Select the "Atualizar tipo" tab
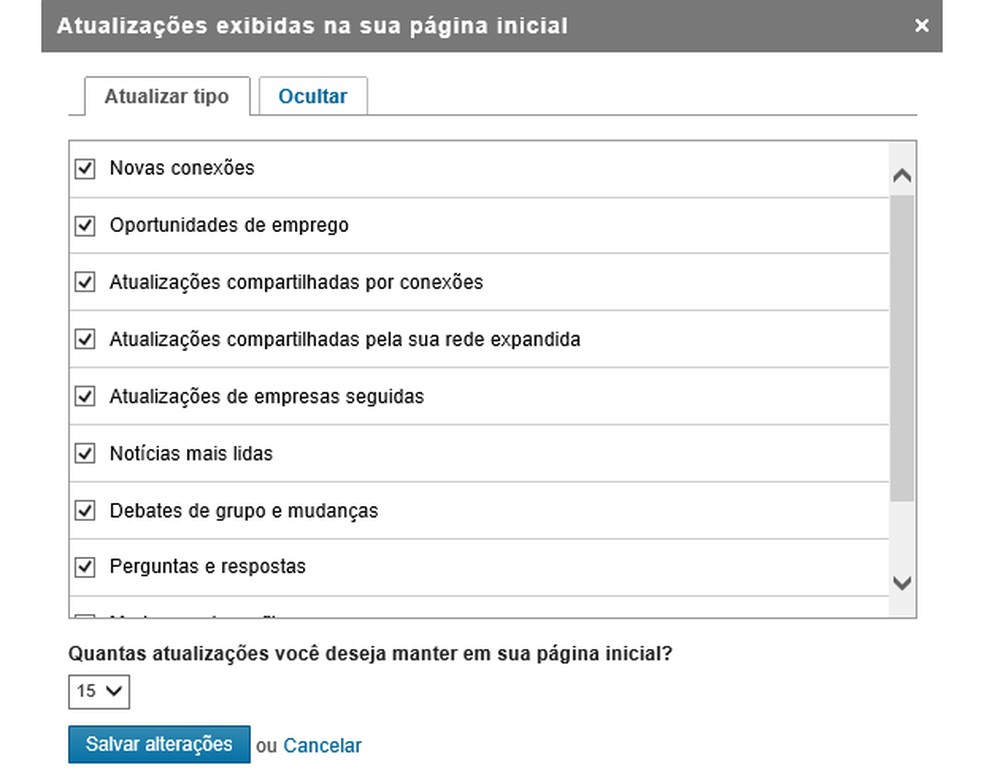This screenshot has width=984, height=773. [x=166, y=96]
